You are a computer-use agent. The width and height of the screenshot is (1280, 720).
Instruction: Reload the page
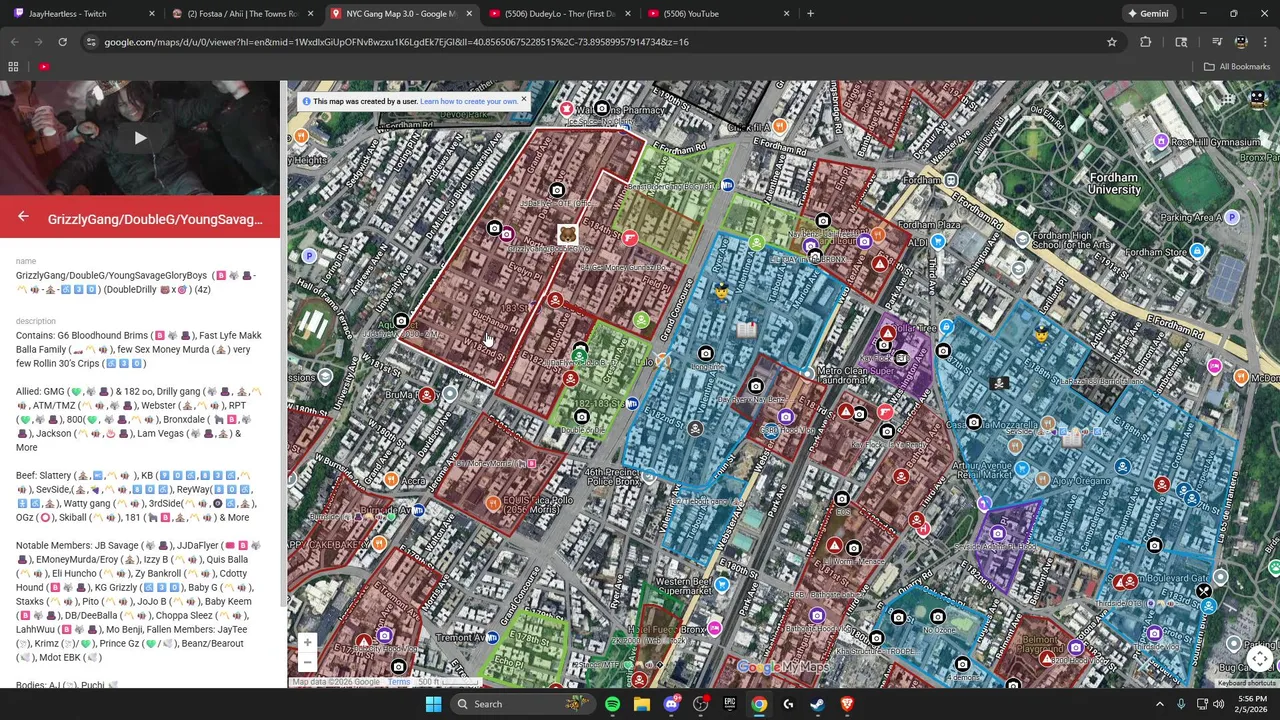pyautogui.click(x=62, y=42)
